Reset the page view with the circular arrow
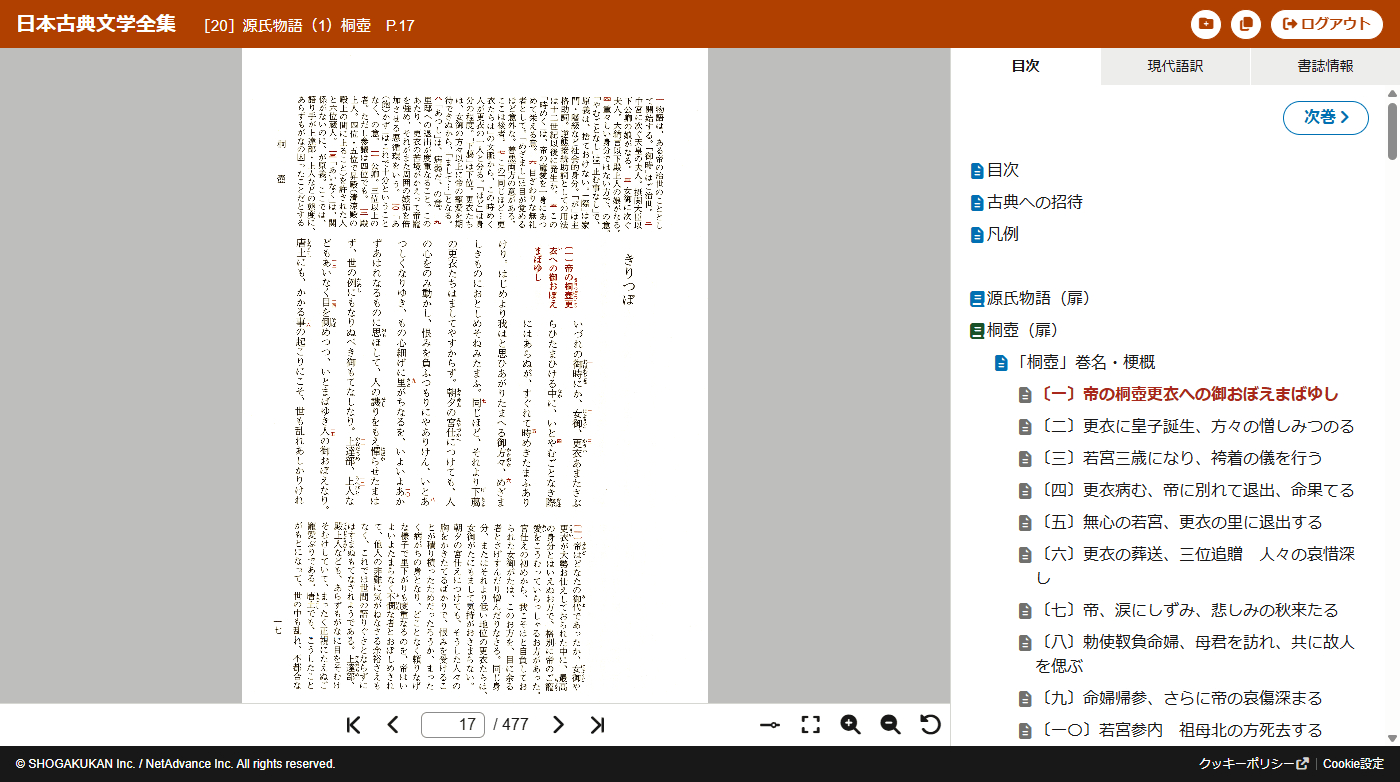The height and width of the screenshot is (782, 1400). [x=930, y=725]
